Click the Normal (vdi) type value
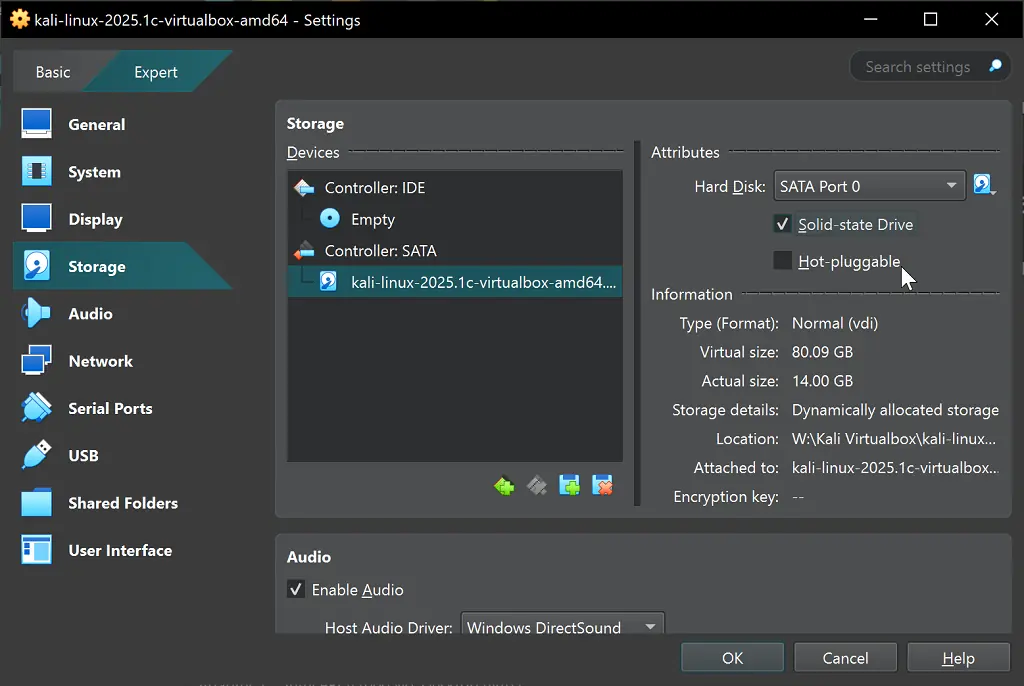This screenshot has height=686, width=1024. tap(835, 323)
